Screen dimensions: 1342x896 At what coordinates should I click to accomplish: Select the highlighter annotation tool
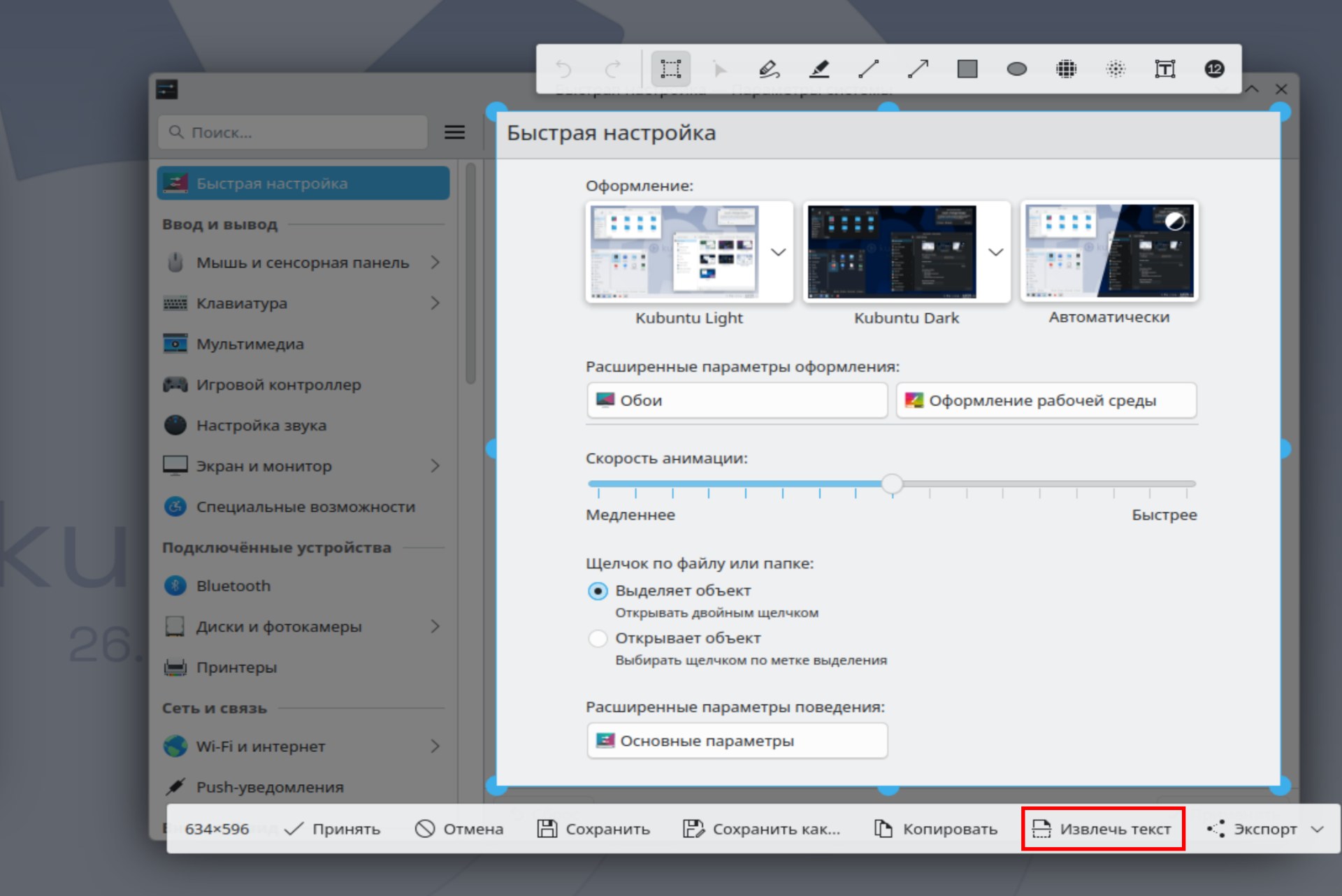click(x=818, y=68)
